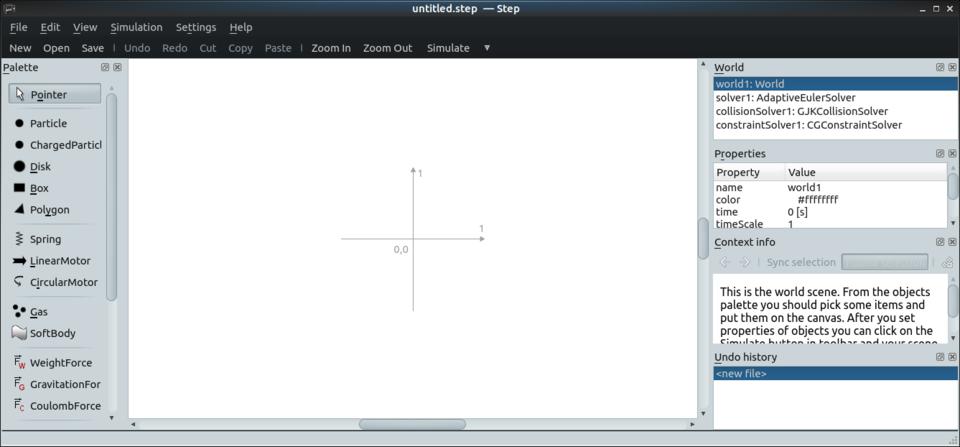960x447 pixels.
Task: Zoom In on the scene
Action: click(x=331, y=48)
